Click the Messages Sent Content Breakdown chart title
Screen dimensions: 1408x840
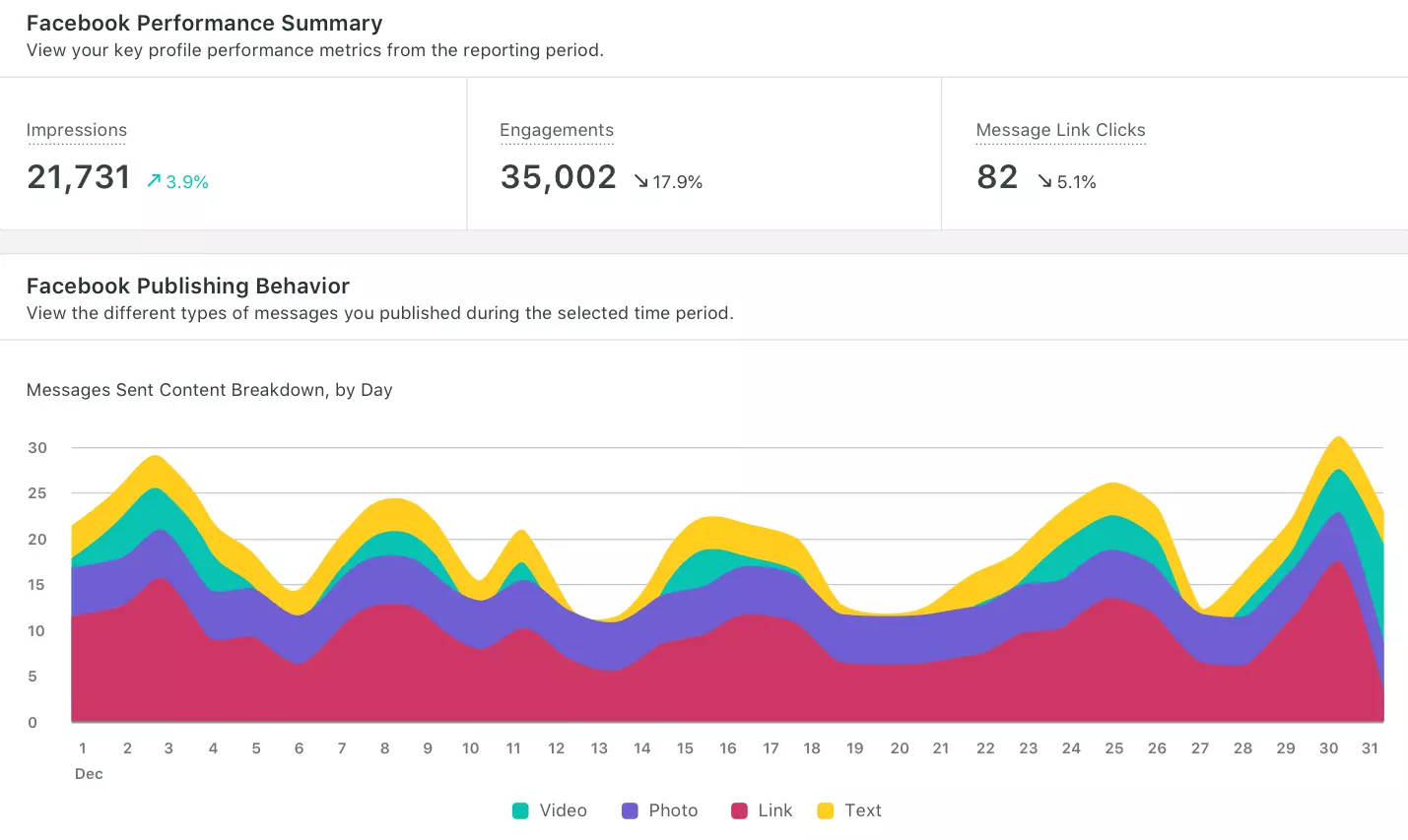pyautogui.click(x=210, y=390)
